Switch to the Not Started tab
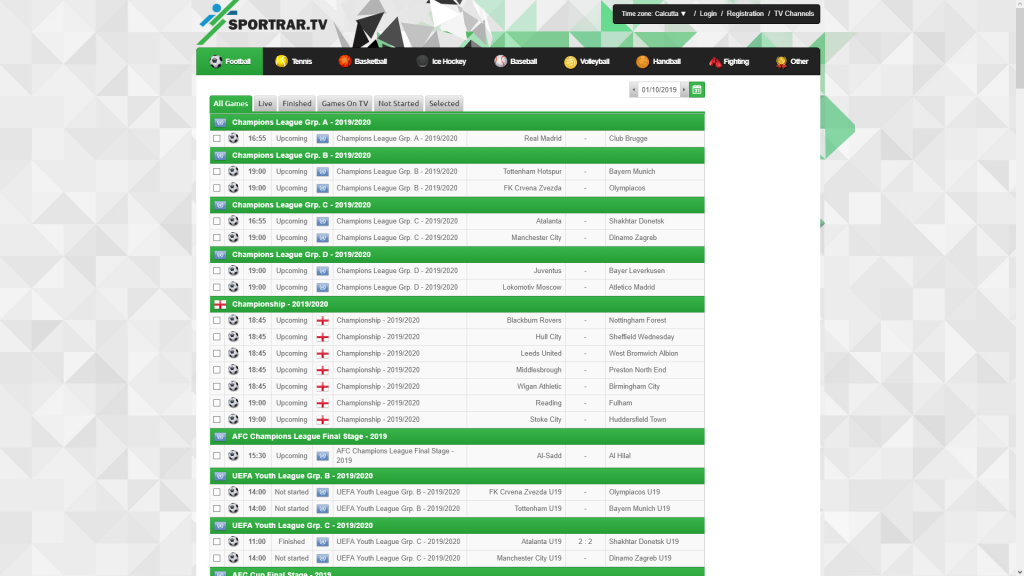The image size is (1024, 576). point(398,103)
